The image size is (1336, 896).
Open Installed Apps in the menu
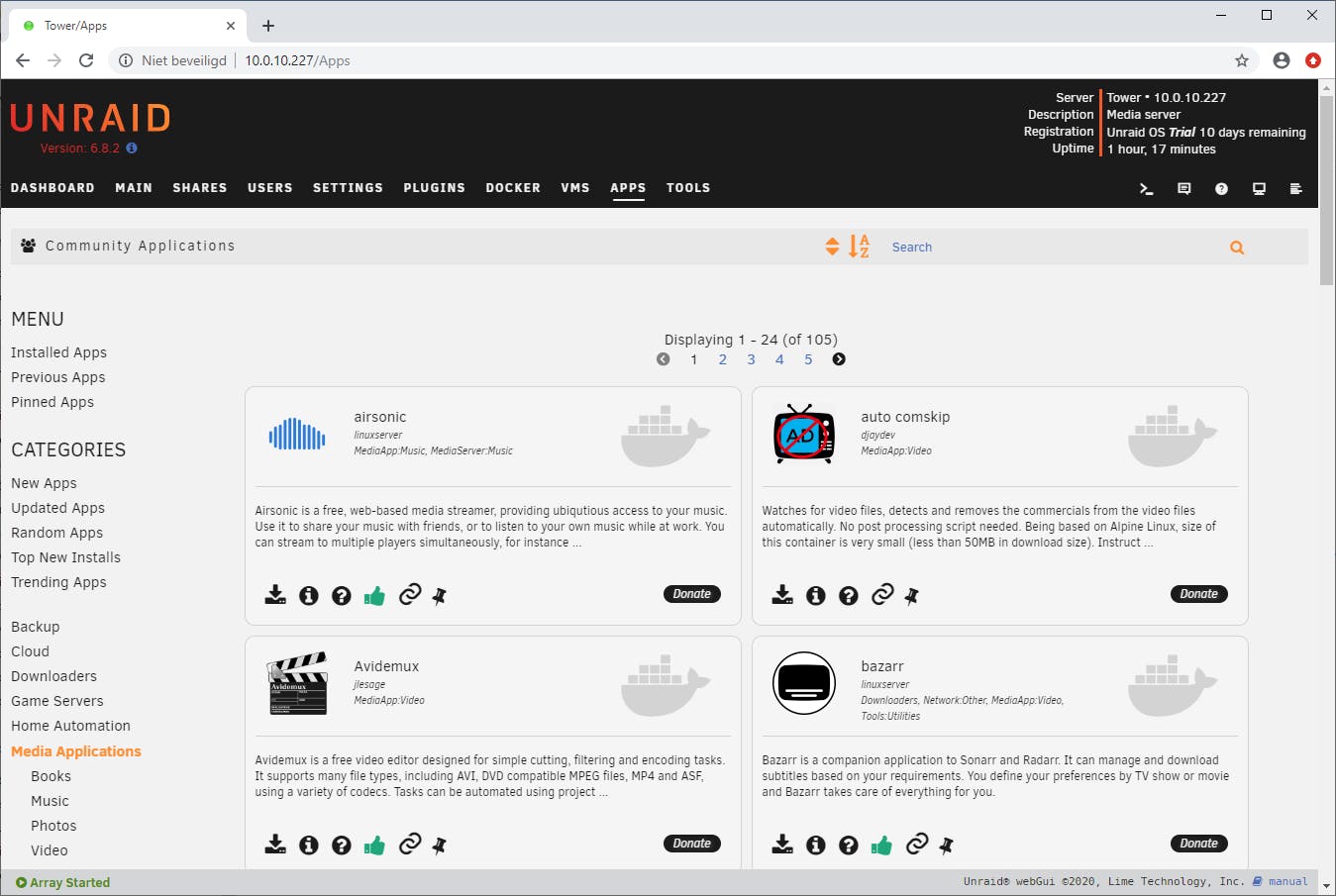point(58,352)
